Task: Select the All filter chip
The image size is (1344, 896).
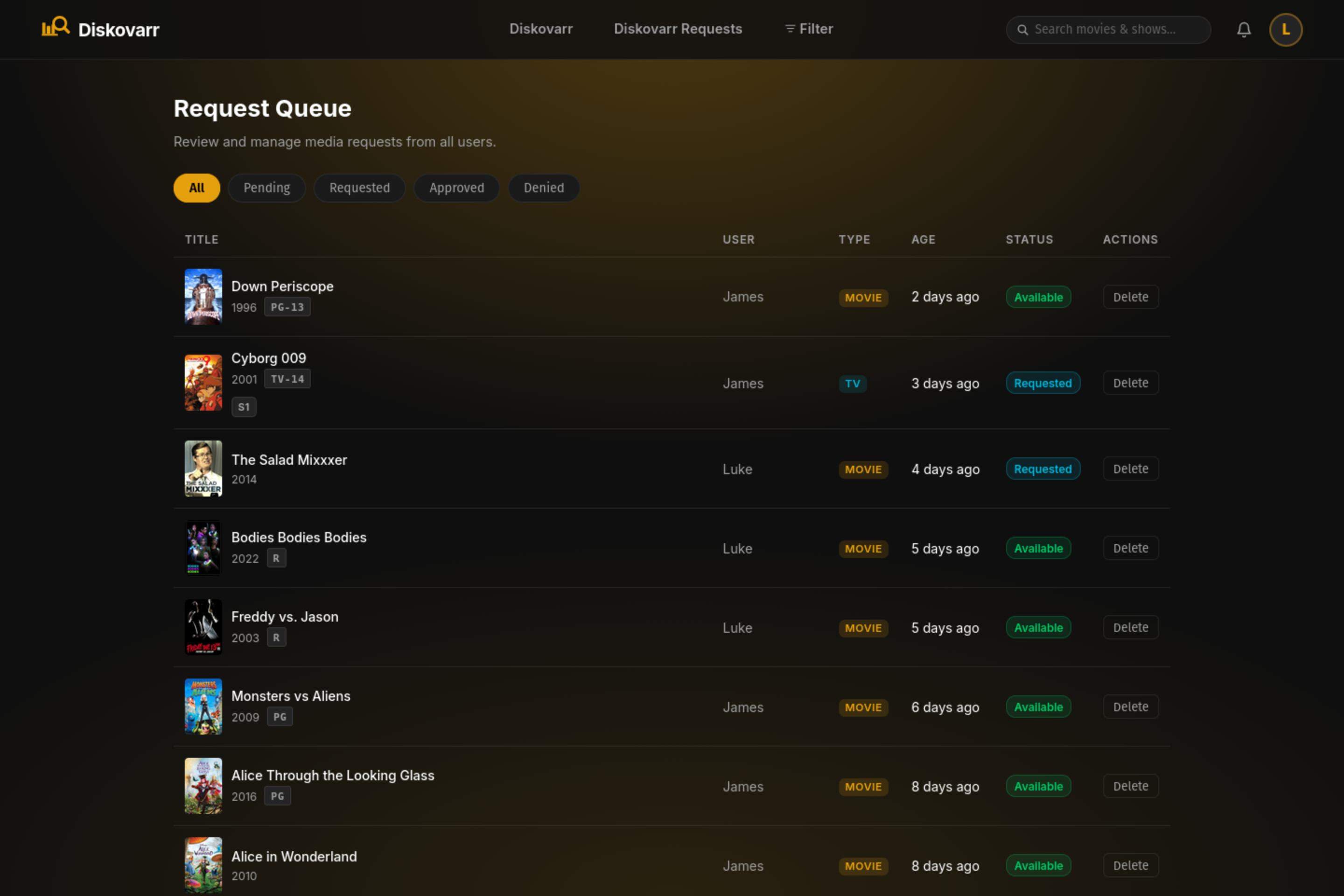Action: pos(196,188)
